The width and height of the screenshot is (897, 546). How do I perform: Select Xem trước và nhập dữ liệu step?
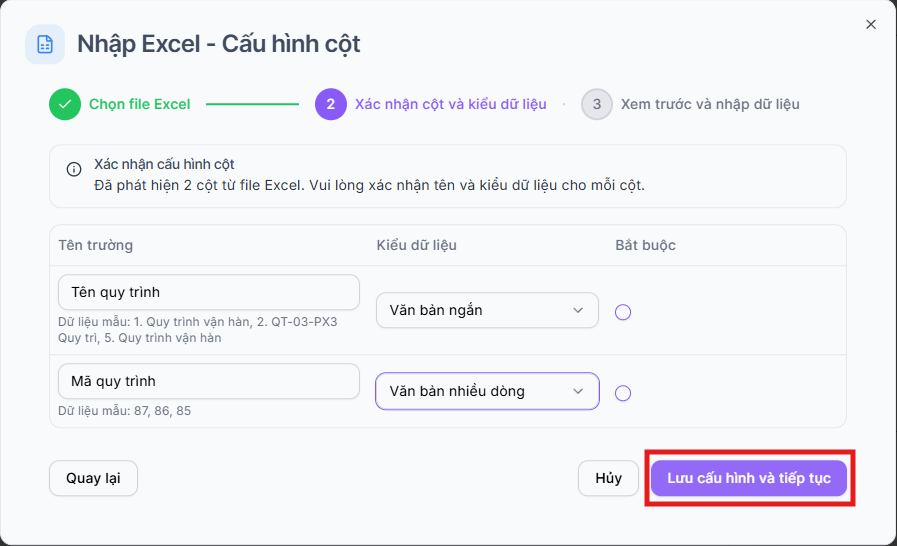(x=711, y=104)
